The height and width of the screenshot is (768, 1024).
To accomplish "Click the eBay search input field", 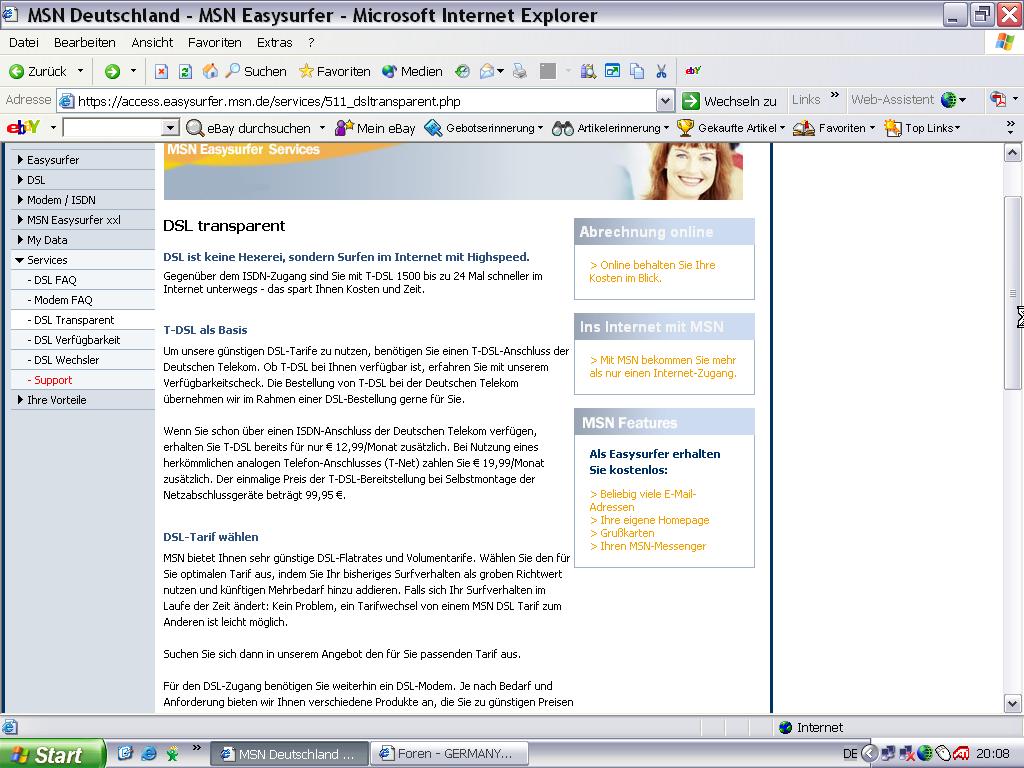I will pos(112,128).
